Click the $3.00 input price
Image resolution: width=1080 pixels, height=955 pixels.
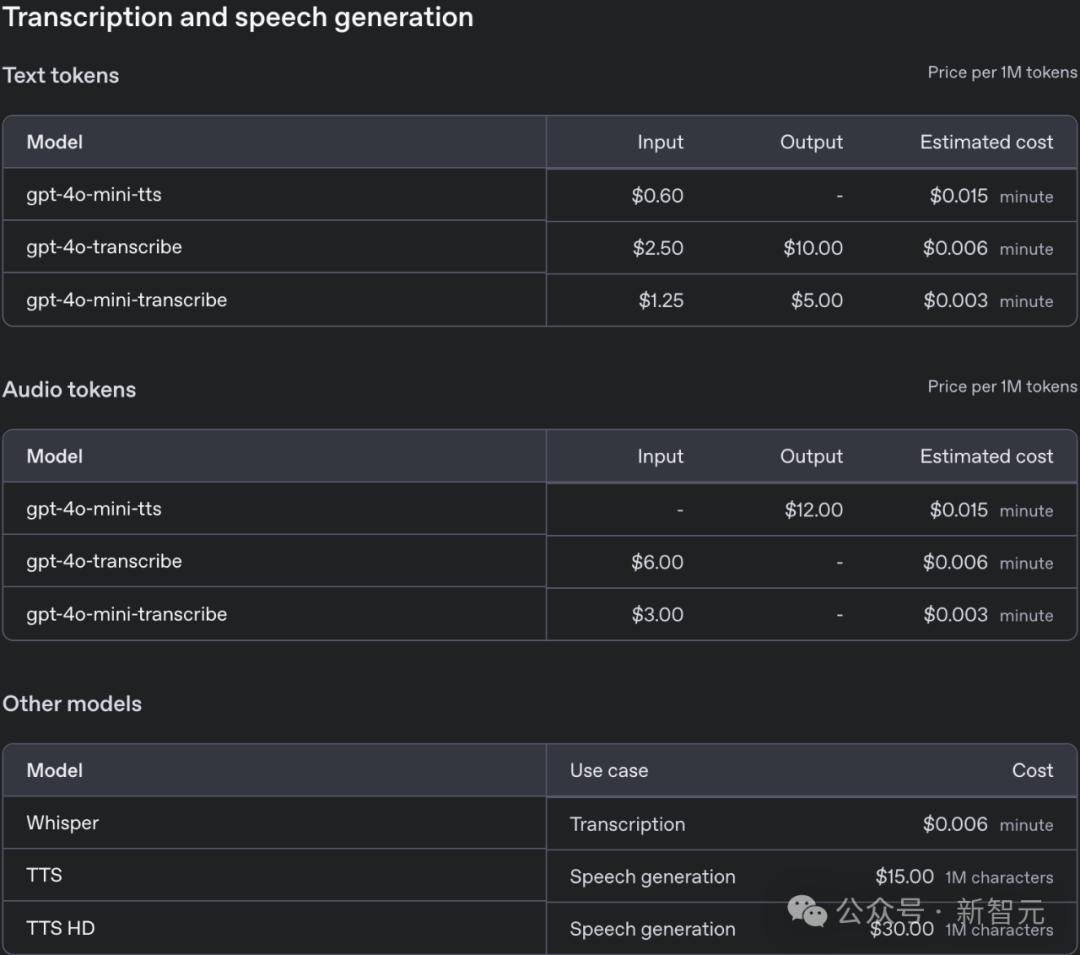point(657,614)
